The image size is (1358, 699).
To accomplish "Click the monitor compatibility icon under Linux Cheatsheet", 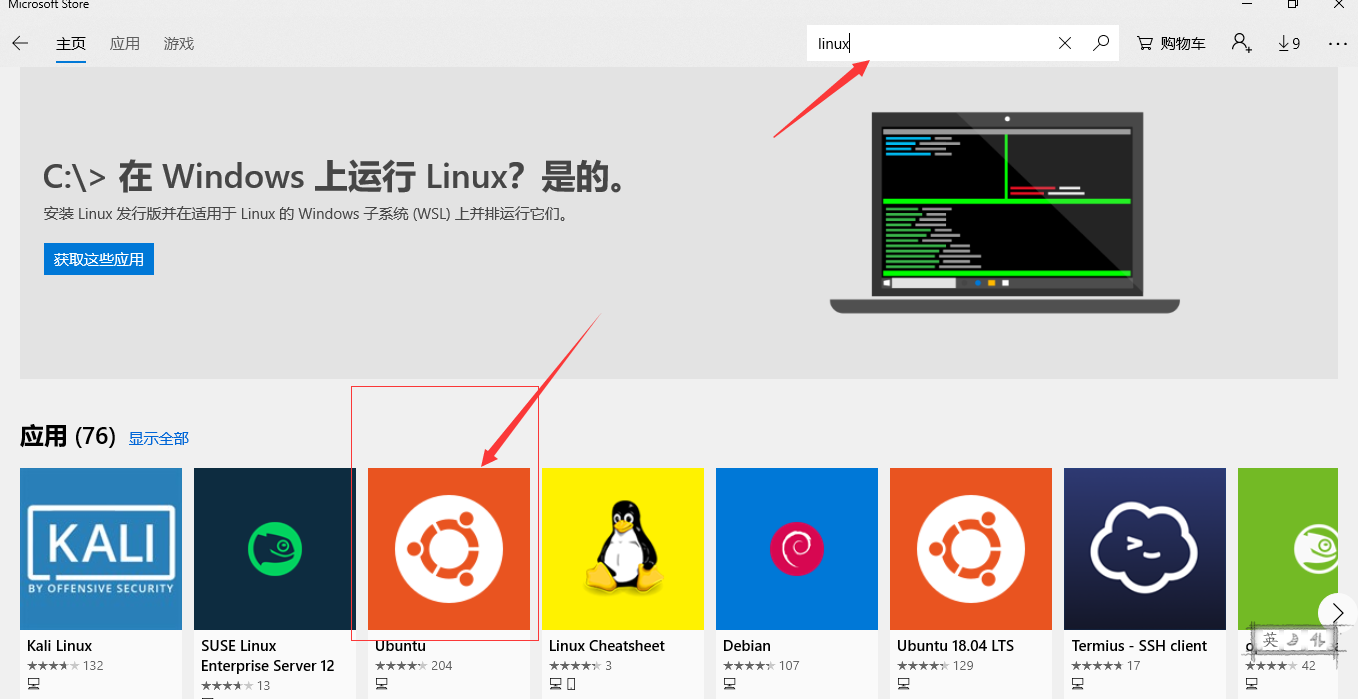I will pyautogui.click(x=555, y=683).
